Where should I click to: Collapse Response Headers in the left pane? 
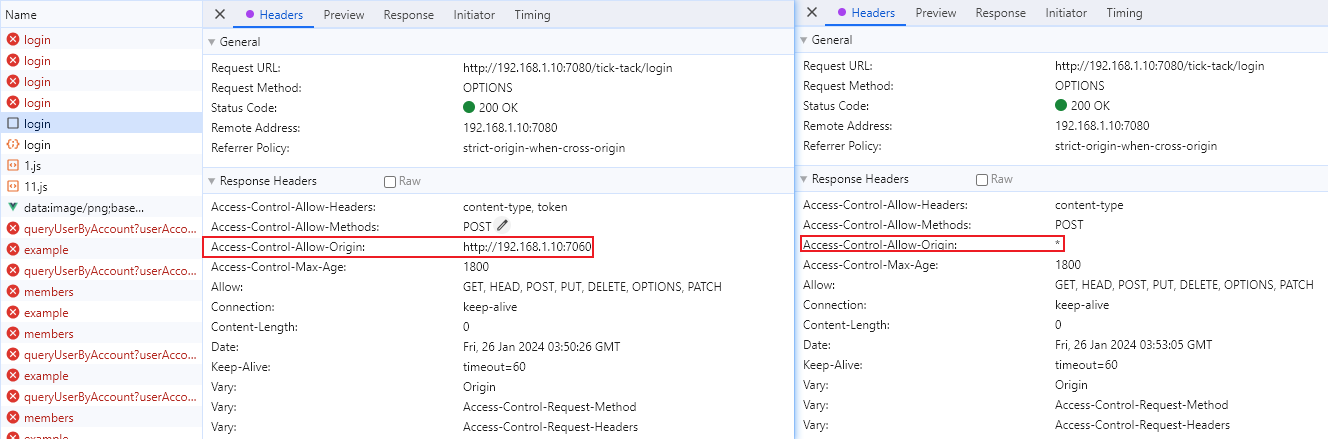pos(212,182)
